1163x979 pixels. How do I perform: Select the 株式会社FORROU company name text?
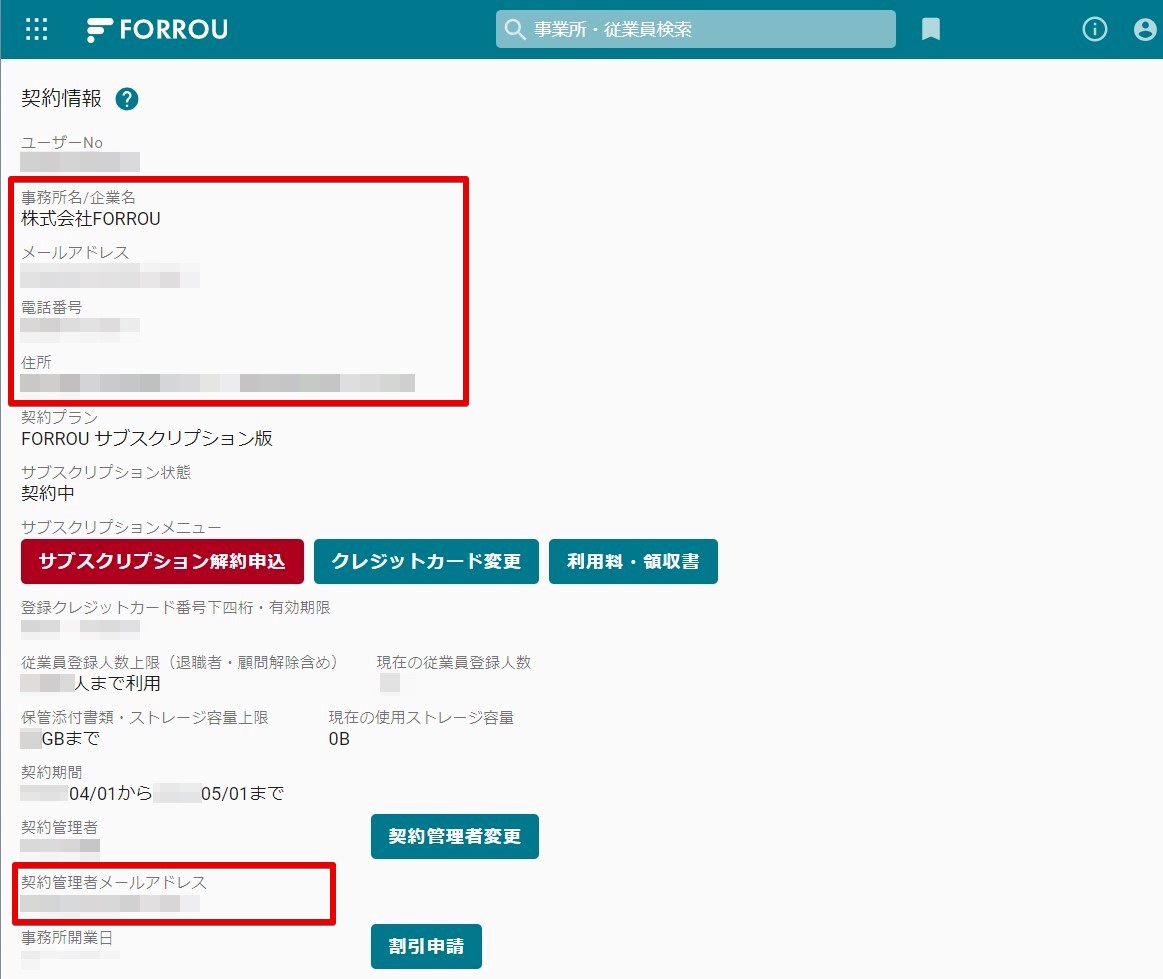91,219
